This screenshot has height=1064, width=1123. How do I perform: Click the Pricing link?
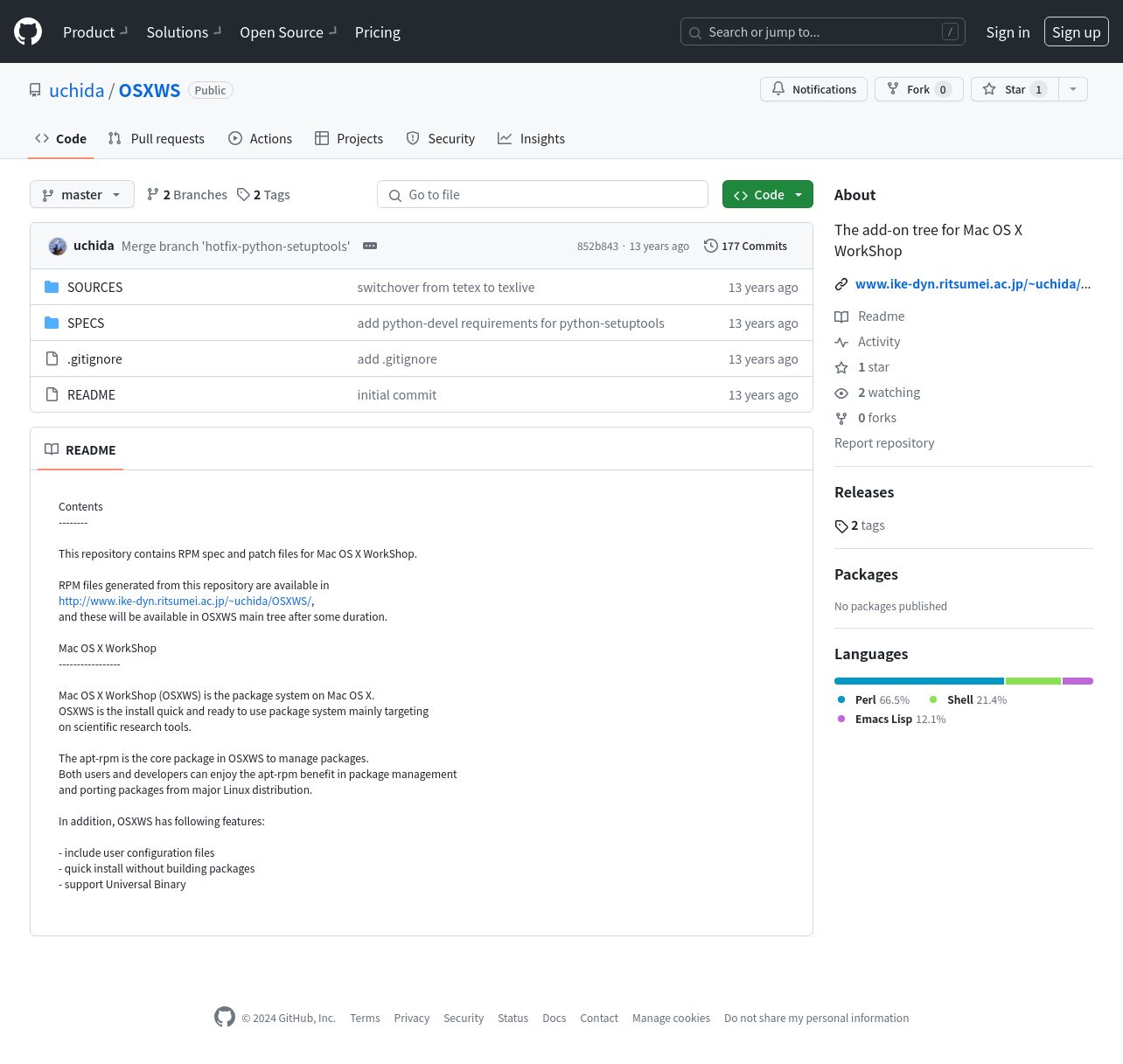coord(378,31)
